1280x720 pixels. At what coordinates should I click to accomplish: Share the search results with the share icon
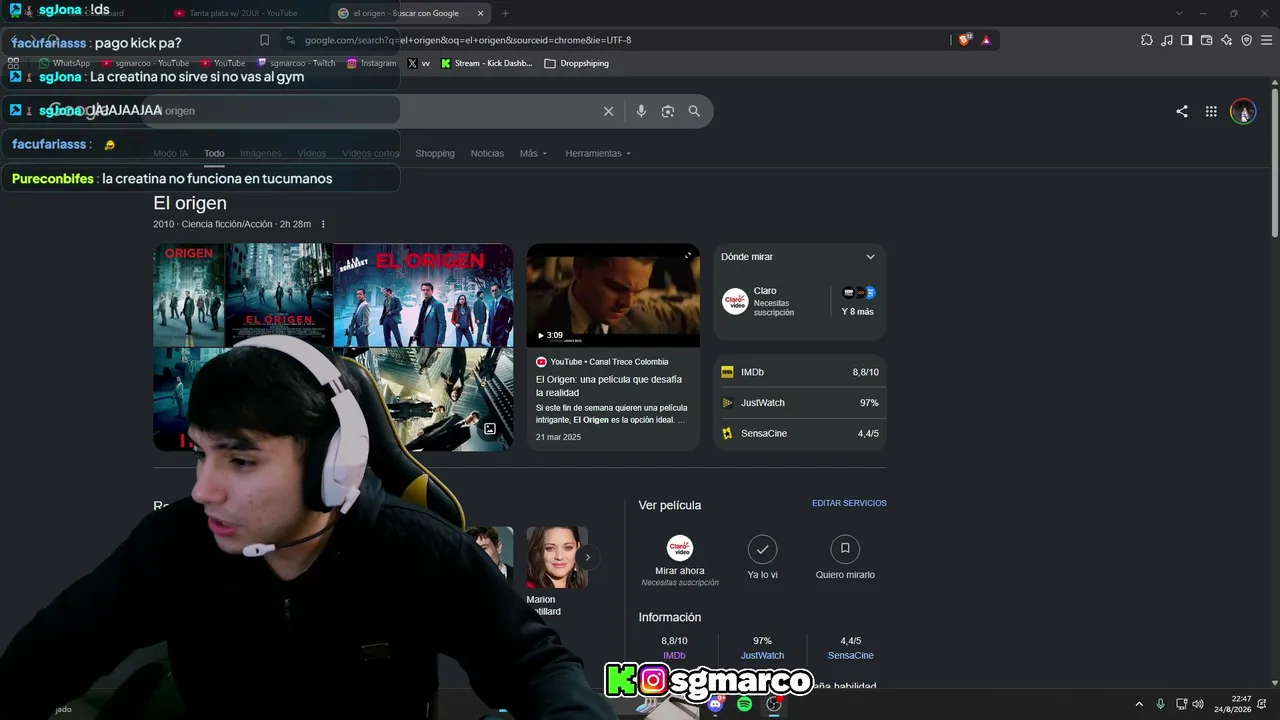[1182, 112]
